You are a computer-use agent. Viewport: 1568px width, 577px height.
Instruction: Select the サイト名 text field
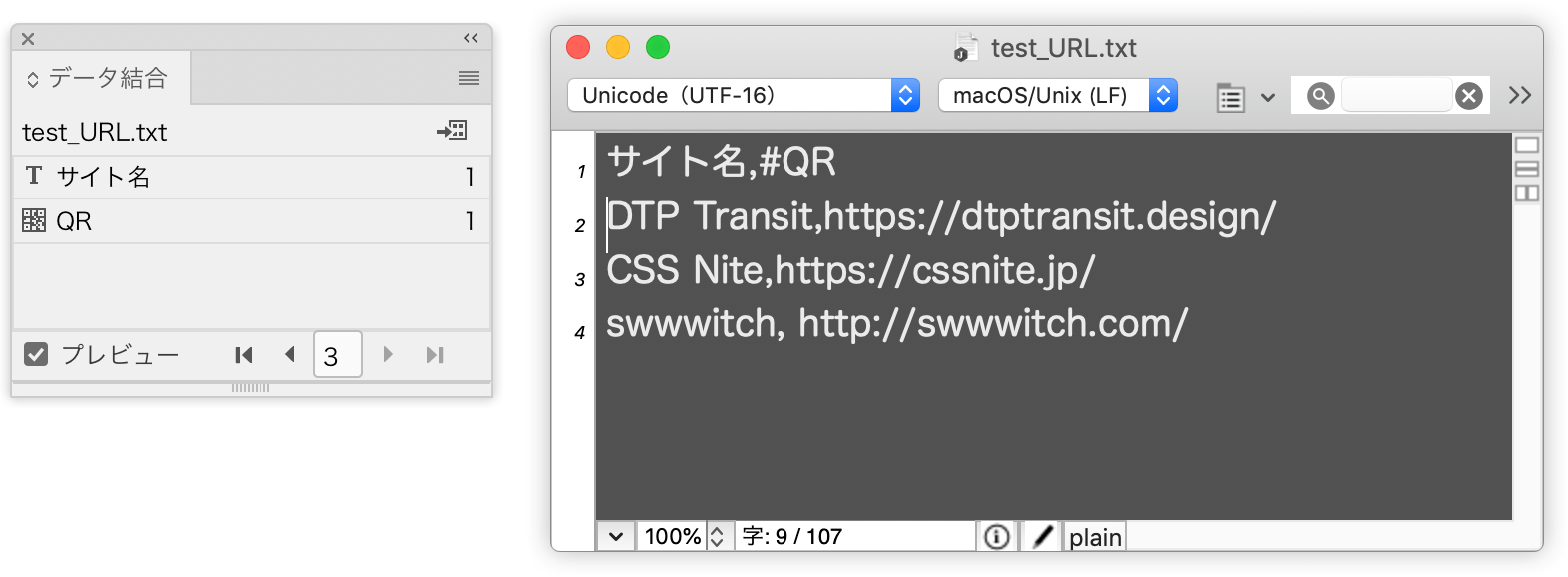(x=251, y=177)
